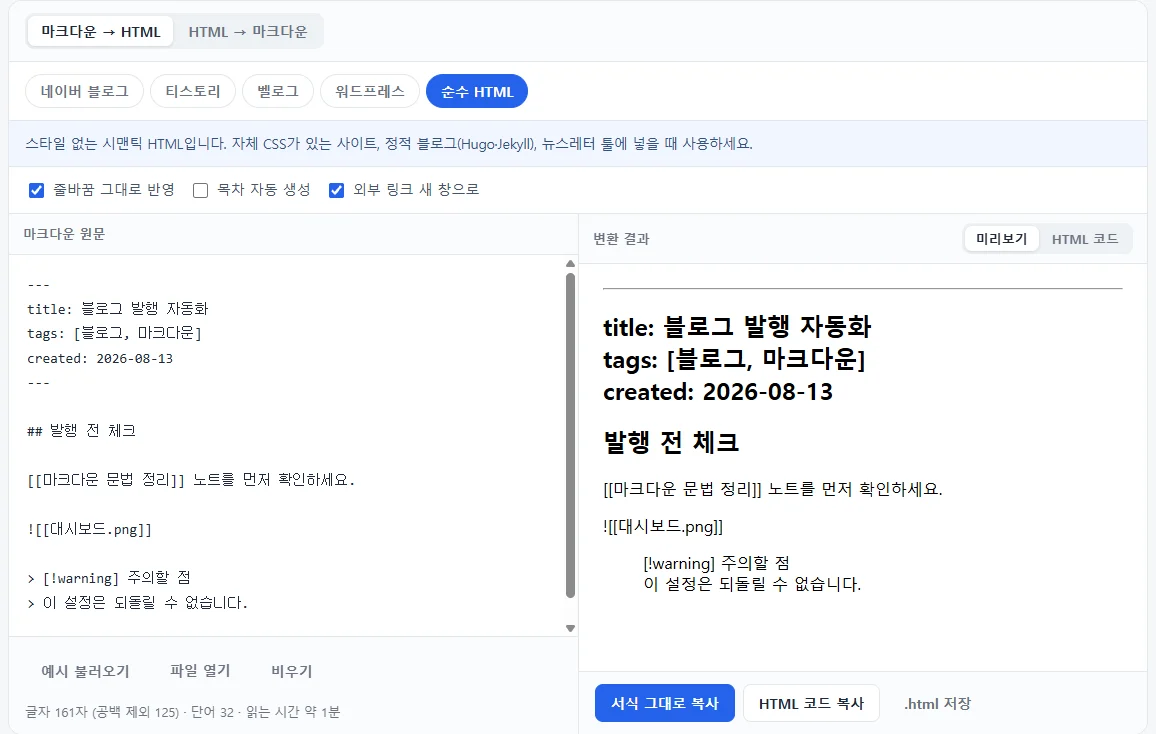Switch to 마크다운 → HTML mode
The image size is (1156, 734).
100,32
